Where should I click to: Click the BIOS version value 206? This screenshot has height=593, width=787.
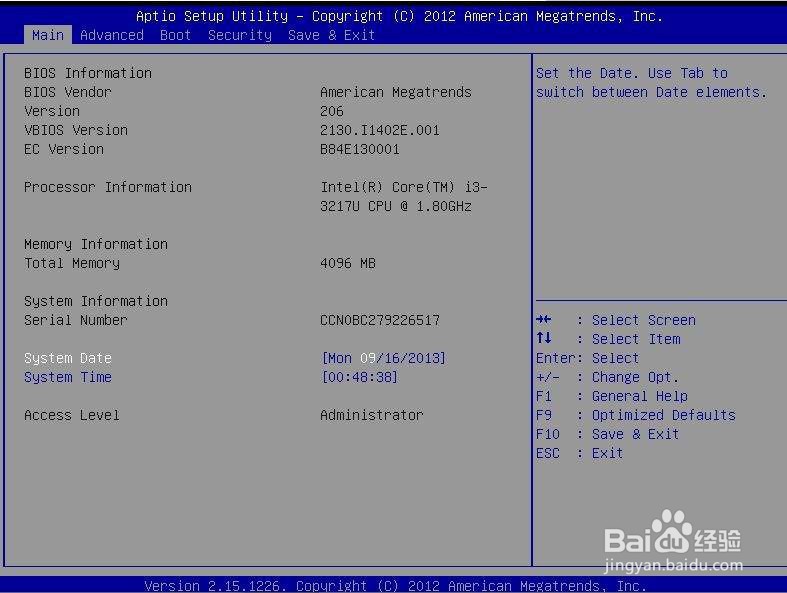(332, 111)
